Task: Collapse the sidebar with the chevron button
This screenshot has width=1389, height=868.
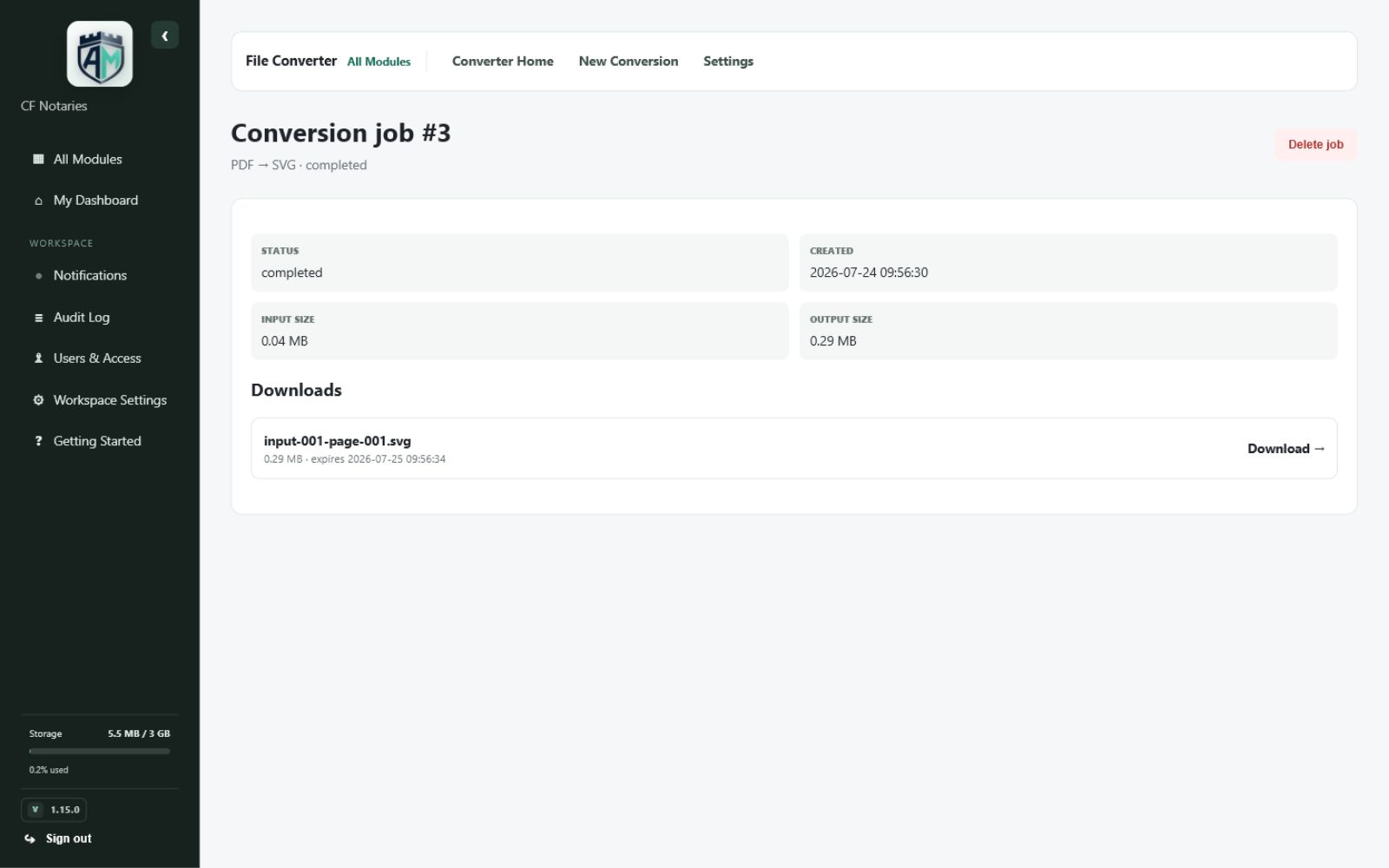Action: click(x=165, y=36)
